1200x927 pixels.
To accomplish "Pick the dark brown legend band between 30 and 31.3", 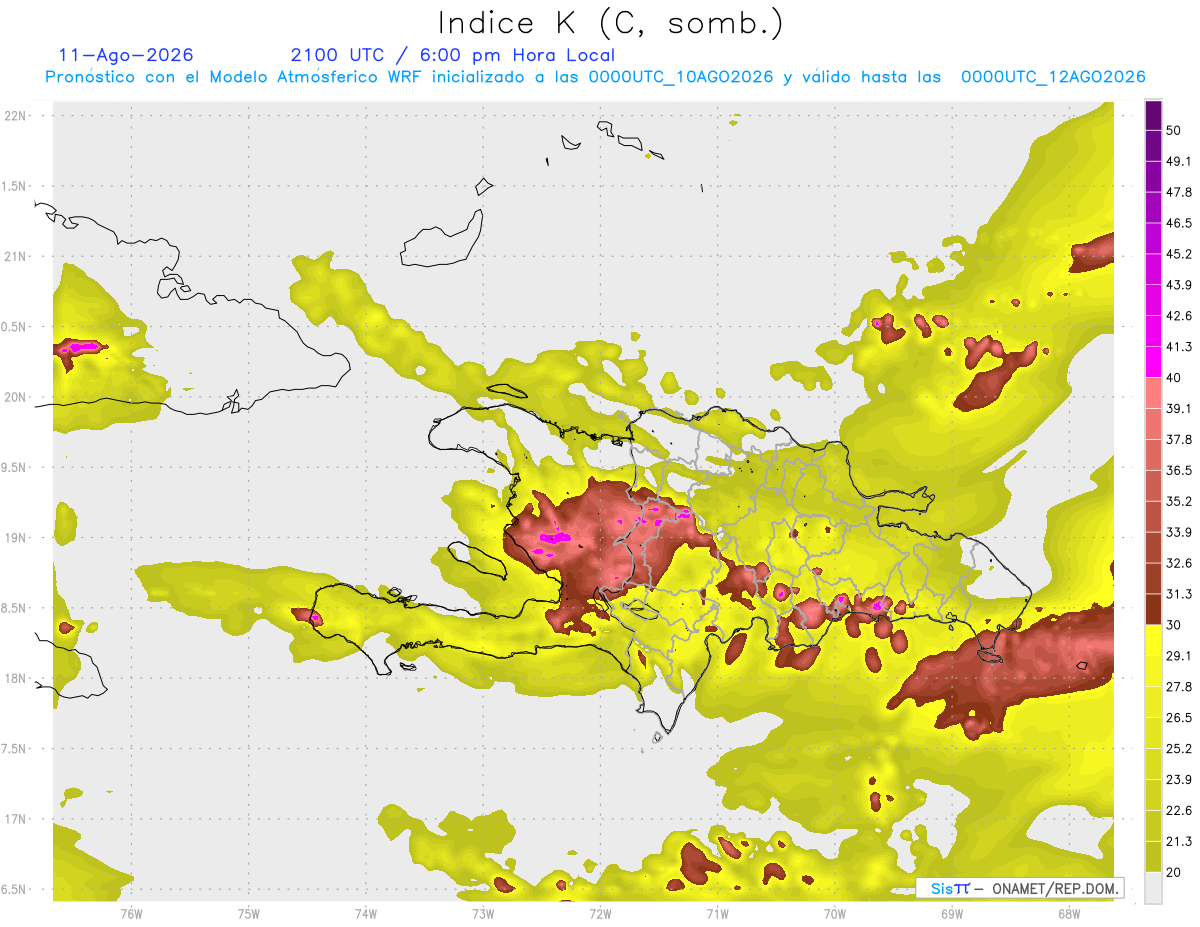I will 1153,610.
